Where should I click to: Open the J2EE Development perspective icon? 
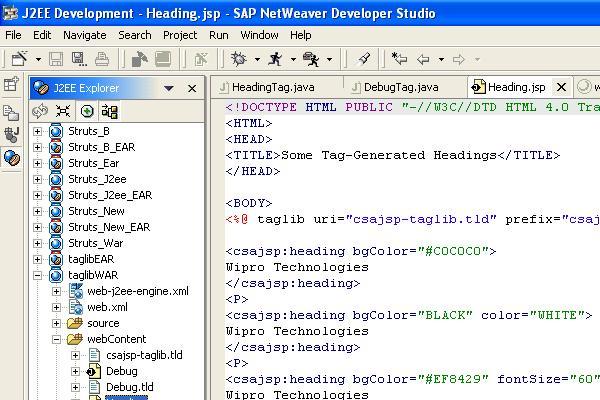pyautogui.click(x=12, y=158)
